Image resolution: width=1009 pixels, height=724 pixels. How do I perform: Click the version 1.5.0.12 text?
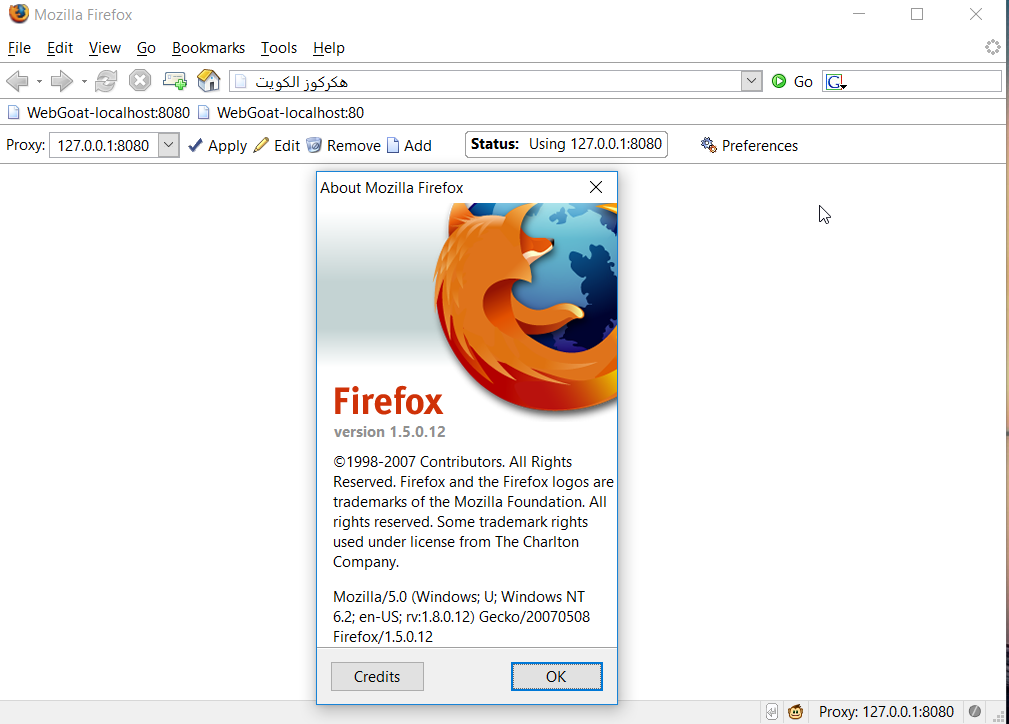(x=389, y=432)
